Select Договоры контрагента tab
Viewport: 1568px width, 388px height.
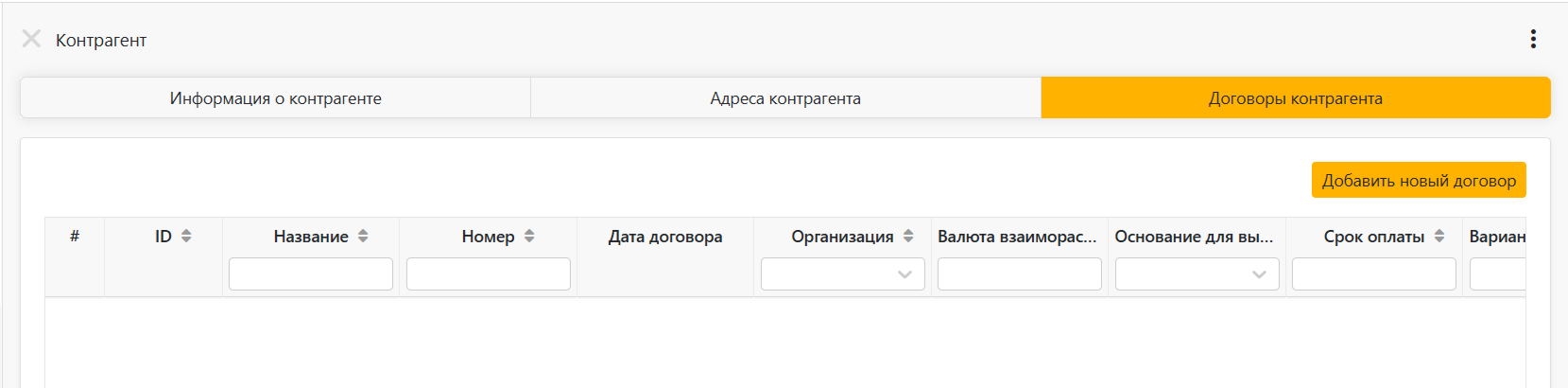(1295, 98)
